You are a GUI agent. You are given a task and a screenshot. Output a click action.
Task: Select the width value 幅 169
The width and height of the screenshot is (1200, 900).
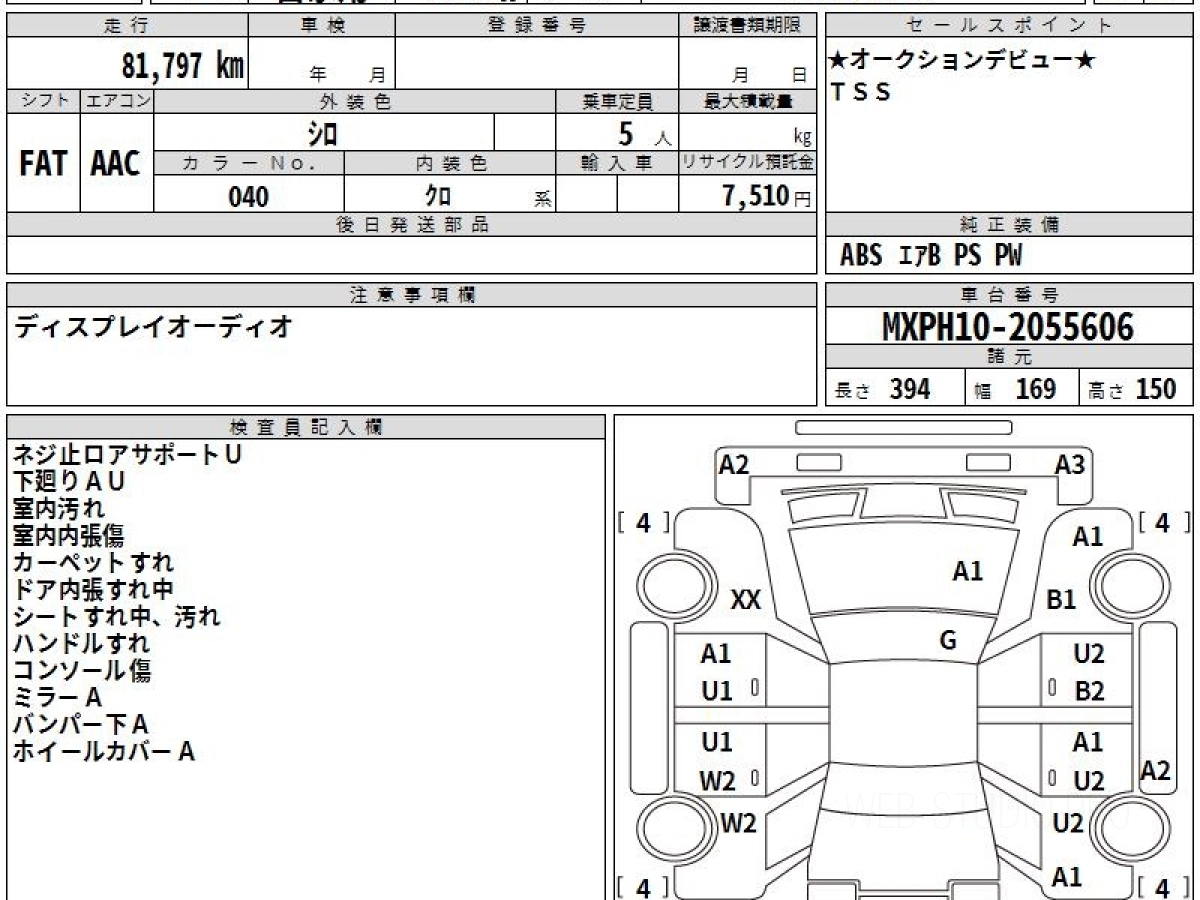tap(1014, 389)
